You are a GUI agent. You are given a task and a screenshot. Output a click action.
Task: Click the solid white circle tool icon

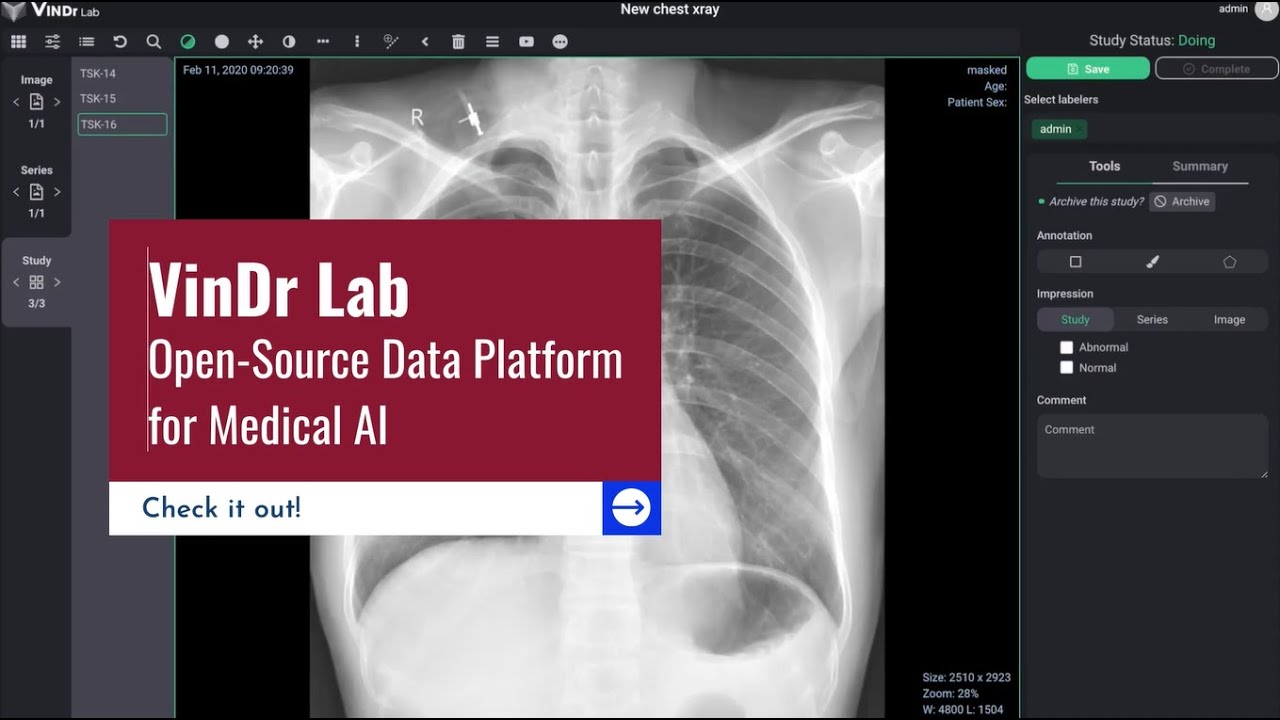coord(222,42)
